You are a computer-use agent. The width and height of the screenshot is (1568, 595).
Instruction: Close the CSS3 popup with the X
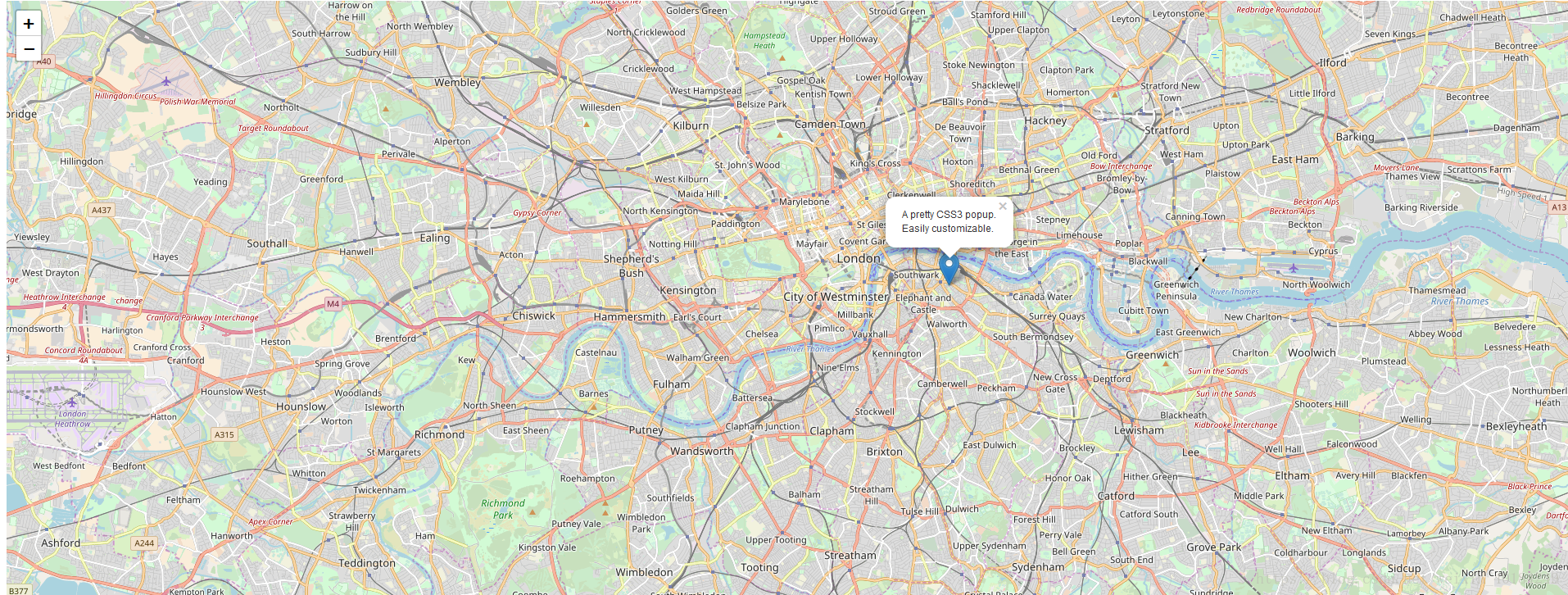click(x=1003, y=207)
